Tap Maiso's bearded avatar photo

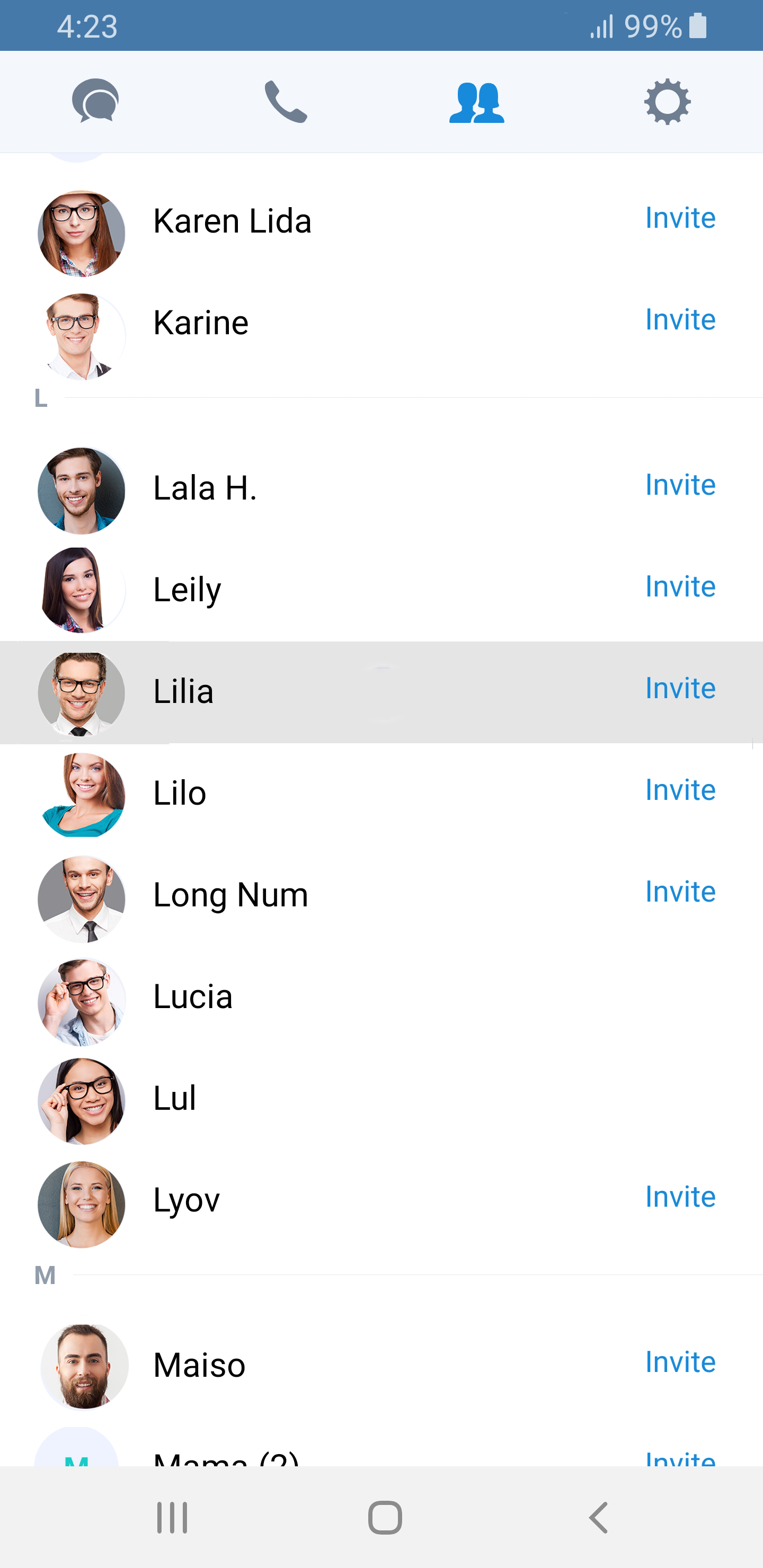tap(84, 1367)
